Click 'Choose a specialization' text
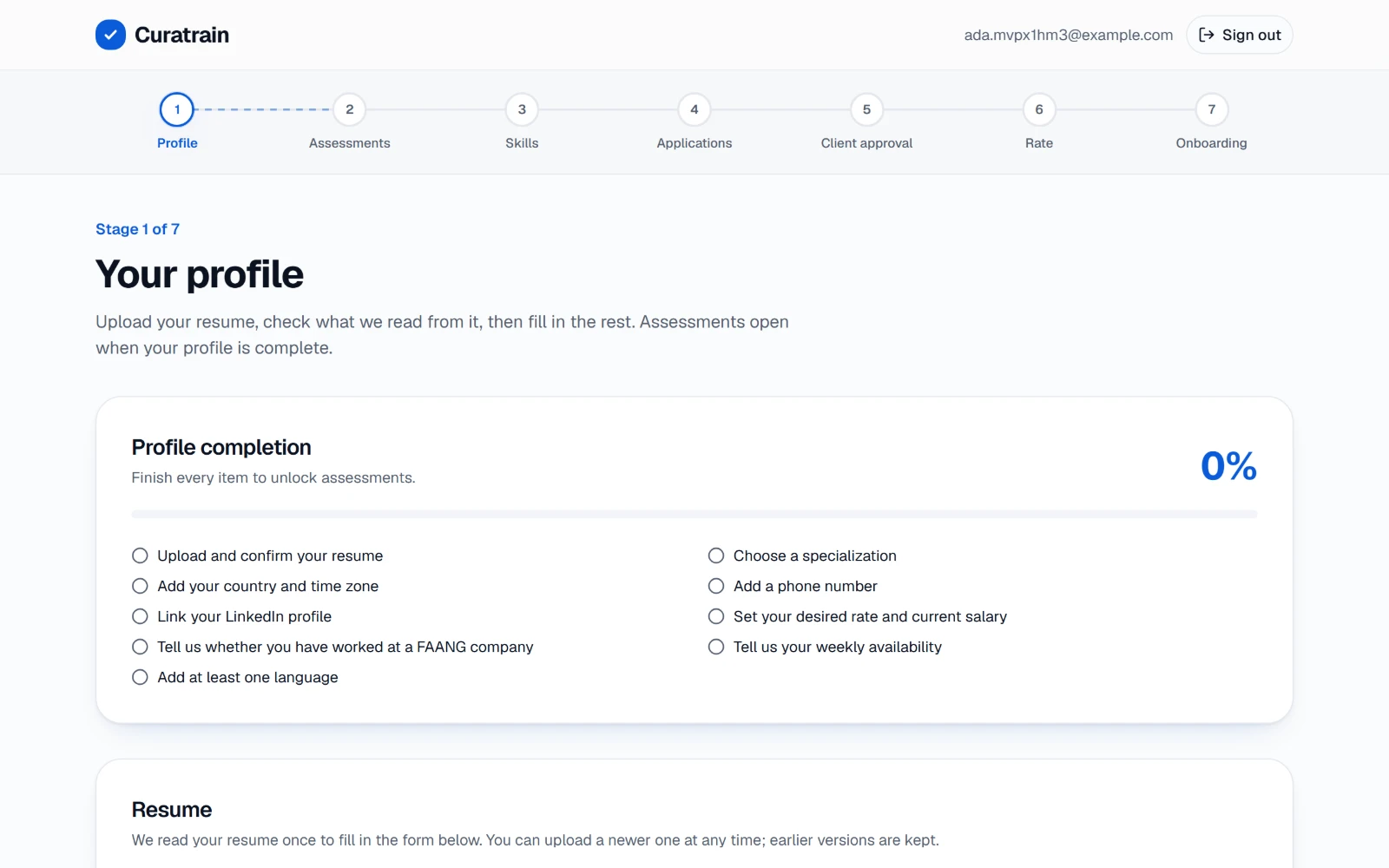Screen dimensions: 1389x868 tap(815, 556)
